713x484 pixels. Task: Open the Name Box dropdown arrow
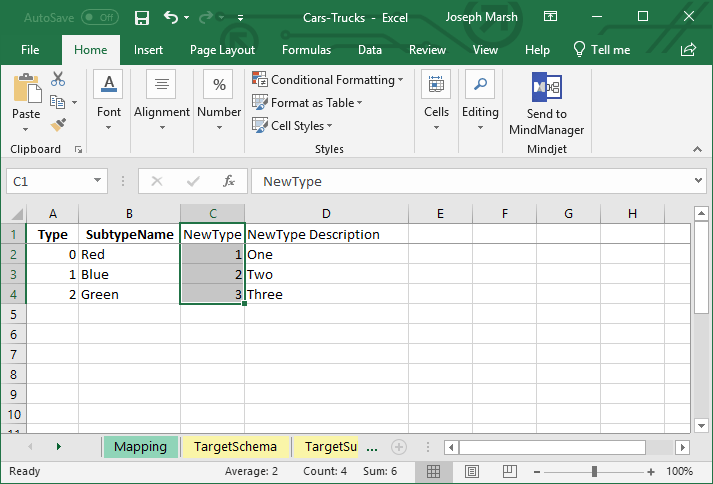click(98, 181)
